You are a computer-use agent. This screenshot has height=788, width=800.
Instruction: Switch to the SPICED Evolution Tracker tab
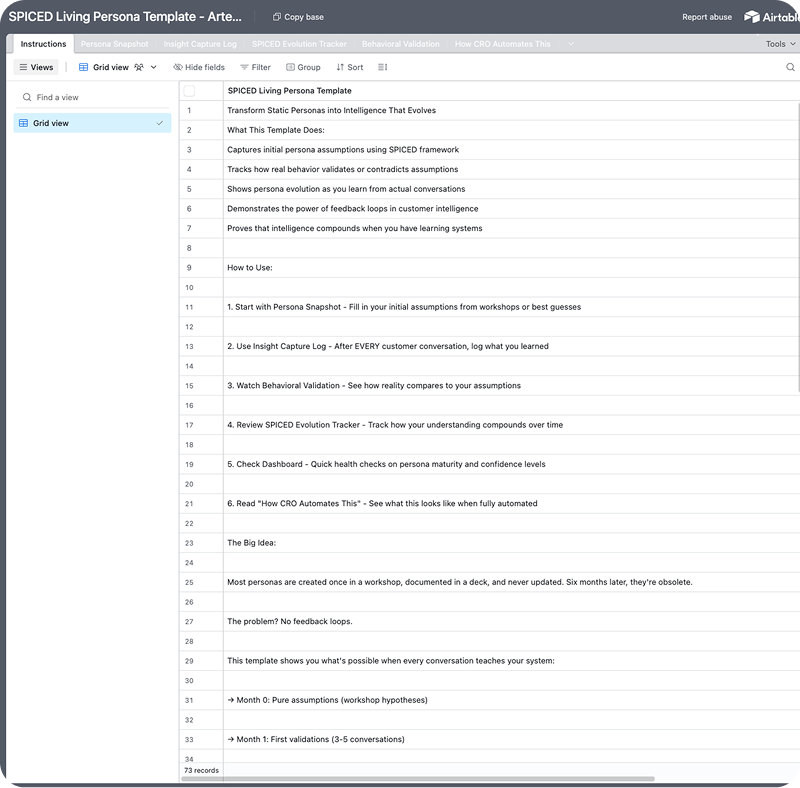[x=299, y=44]
